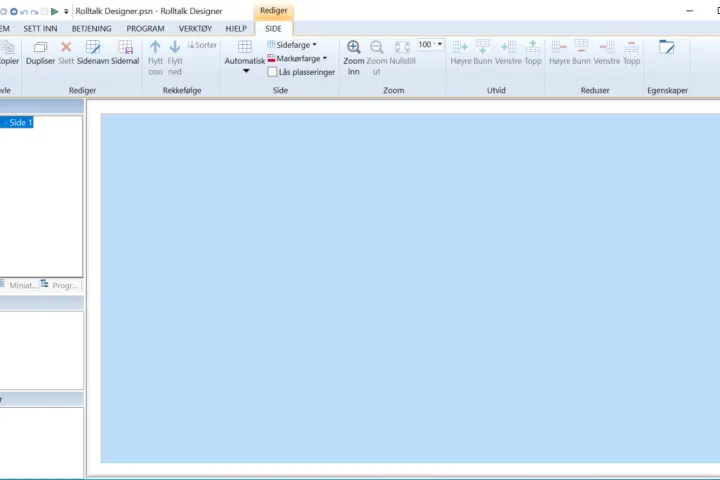Switch to the VERKTØY ribbon tab

click(x=195, y=29)
